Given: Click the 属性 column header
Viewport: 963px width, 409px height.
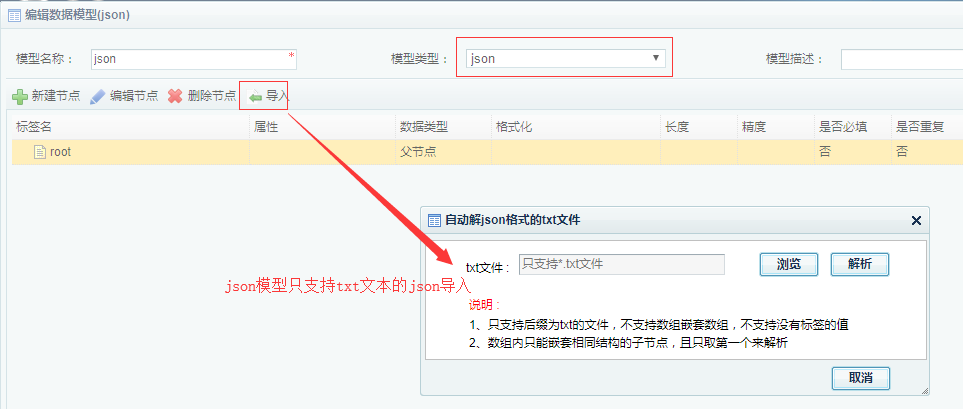Looking at the screenshot, I should [x=266, y=127].
